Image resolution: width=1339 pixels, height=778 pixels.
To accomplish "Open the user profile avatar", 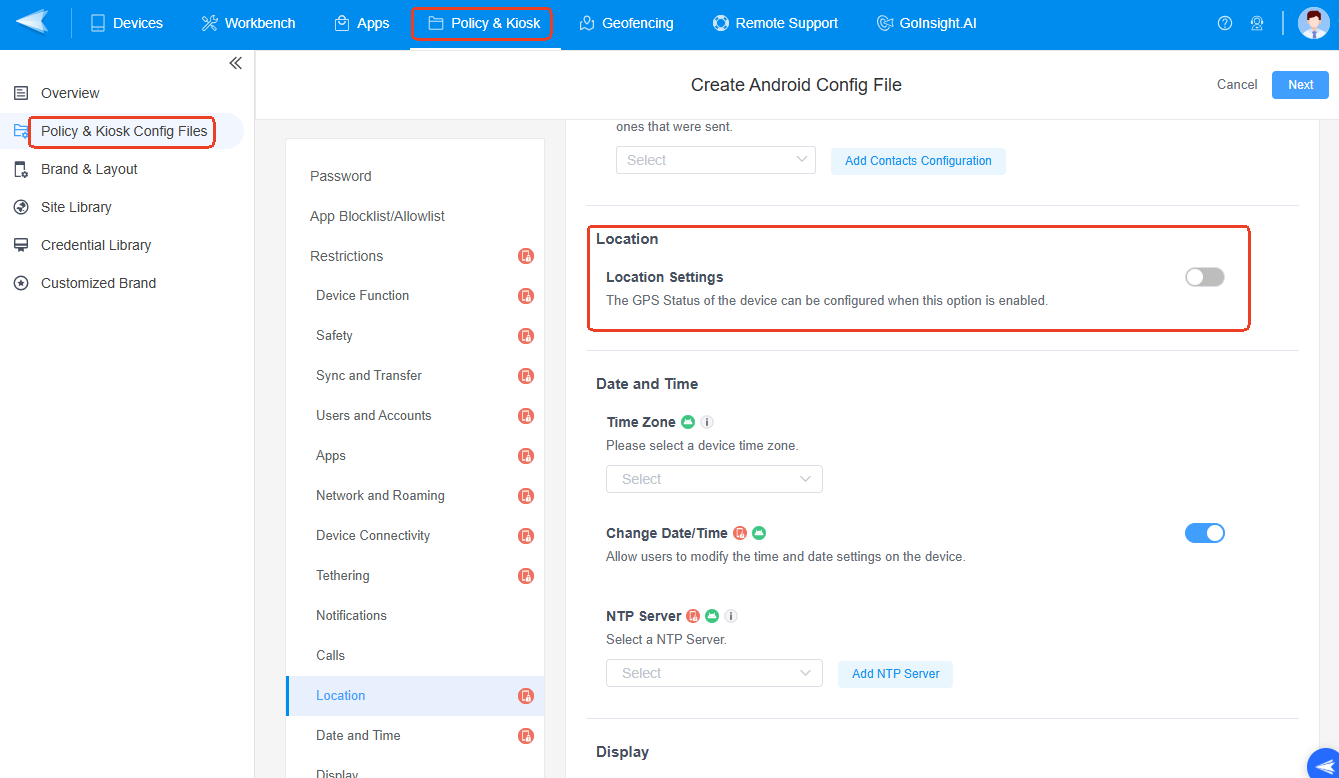I will pyautogui.click(x=1313, y=23).
